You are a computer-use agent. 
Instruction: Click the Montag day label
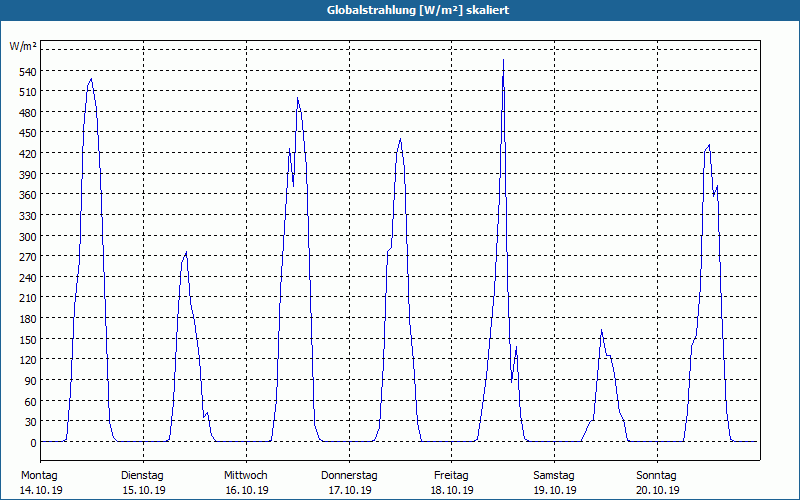[x=39, y=476]
